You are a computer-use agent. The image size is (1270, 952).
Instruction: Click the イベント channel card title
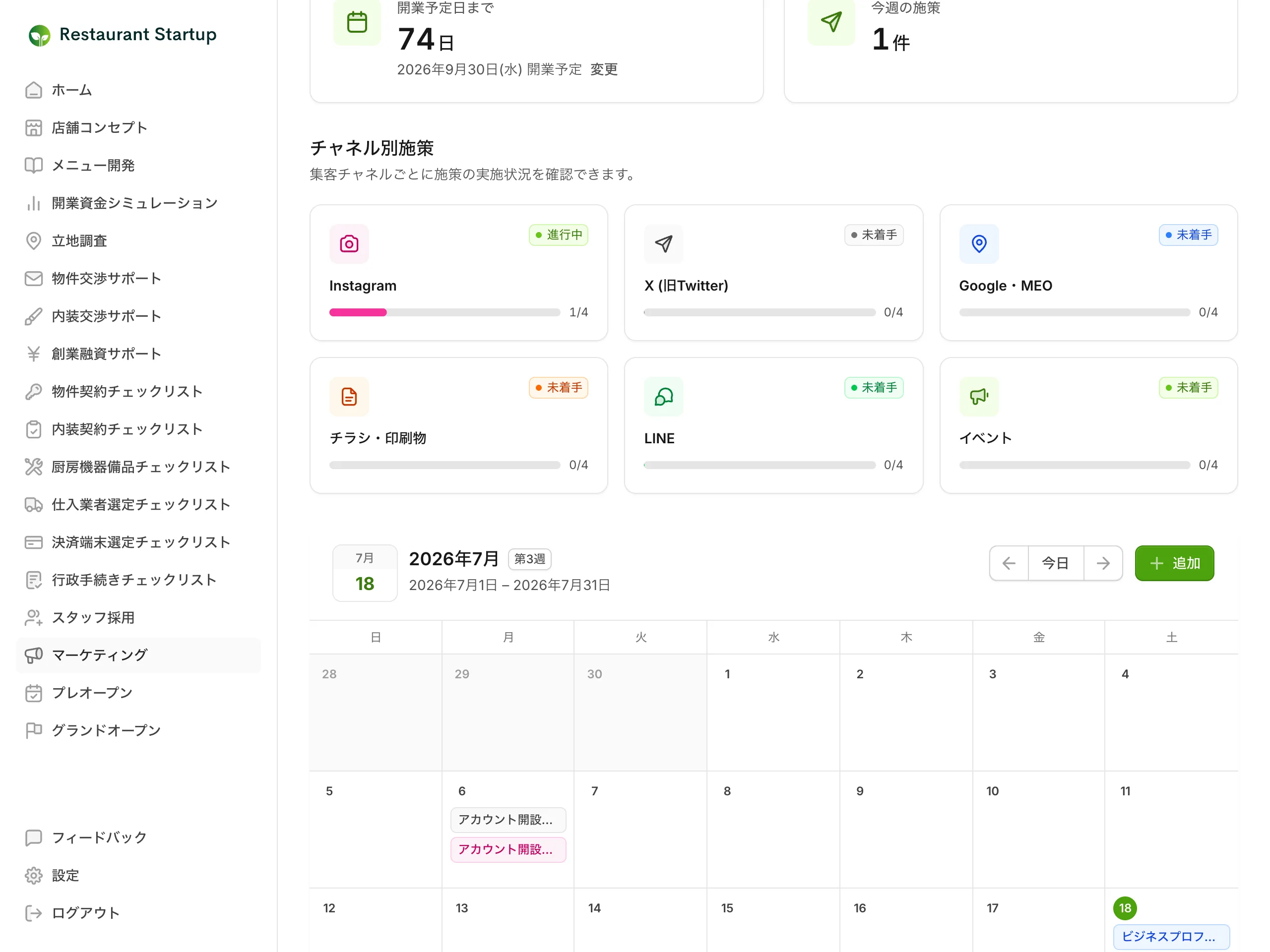point(985,438)
